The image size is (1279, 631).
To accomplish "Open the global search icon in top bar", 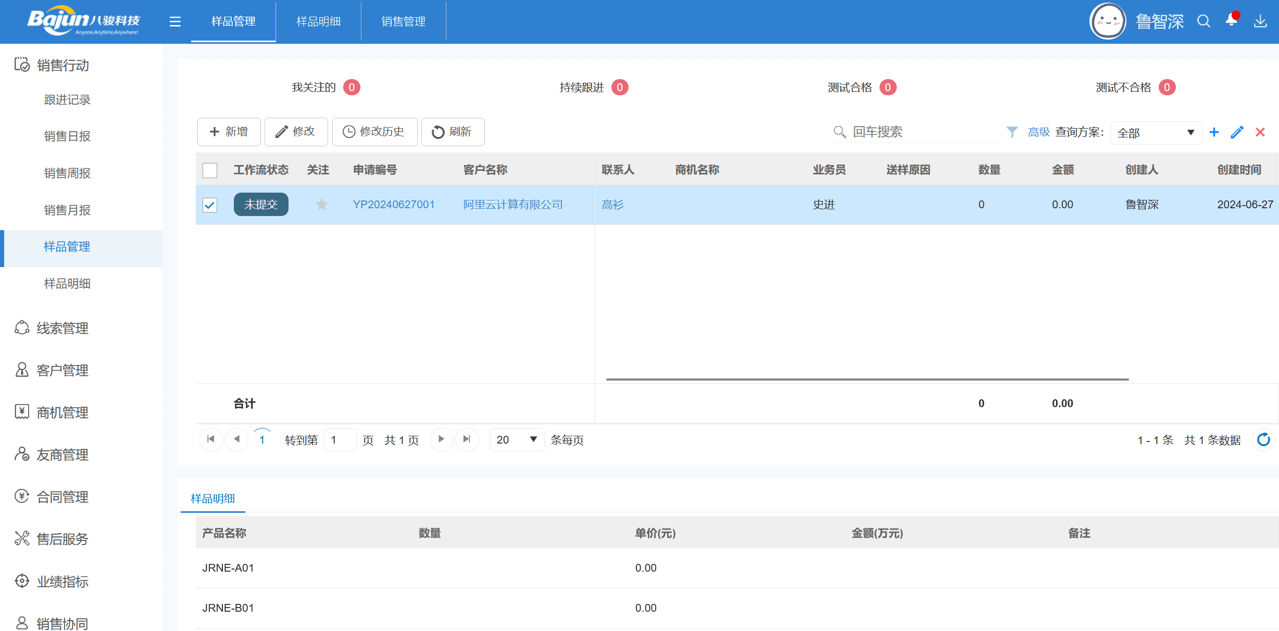I will pos(1203,20).
